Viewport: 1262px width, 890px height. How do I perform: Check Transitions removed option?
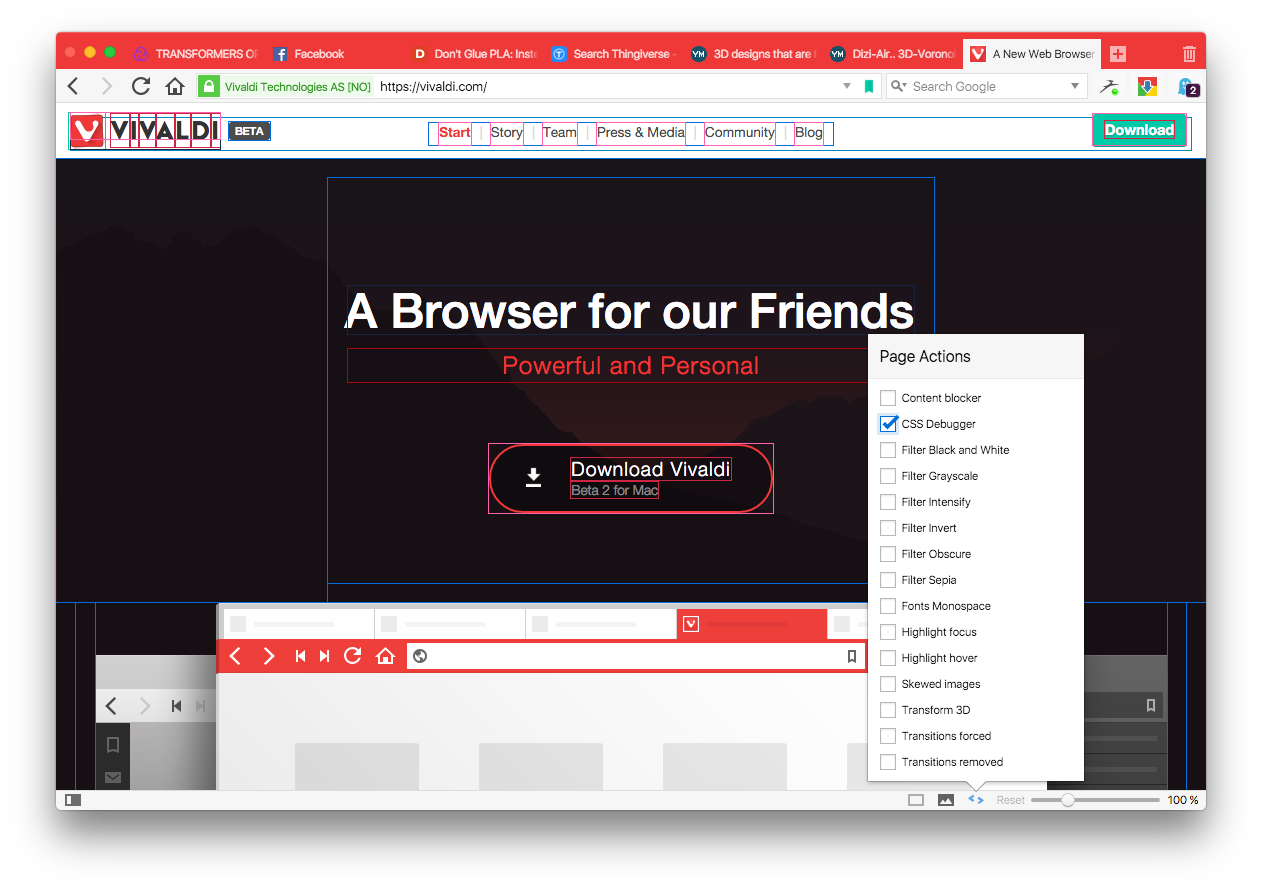click(x=888, y=762)
